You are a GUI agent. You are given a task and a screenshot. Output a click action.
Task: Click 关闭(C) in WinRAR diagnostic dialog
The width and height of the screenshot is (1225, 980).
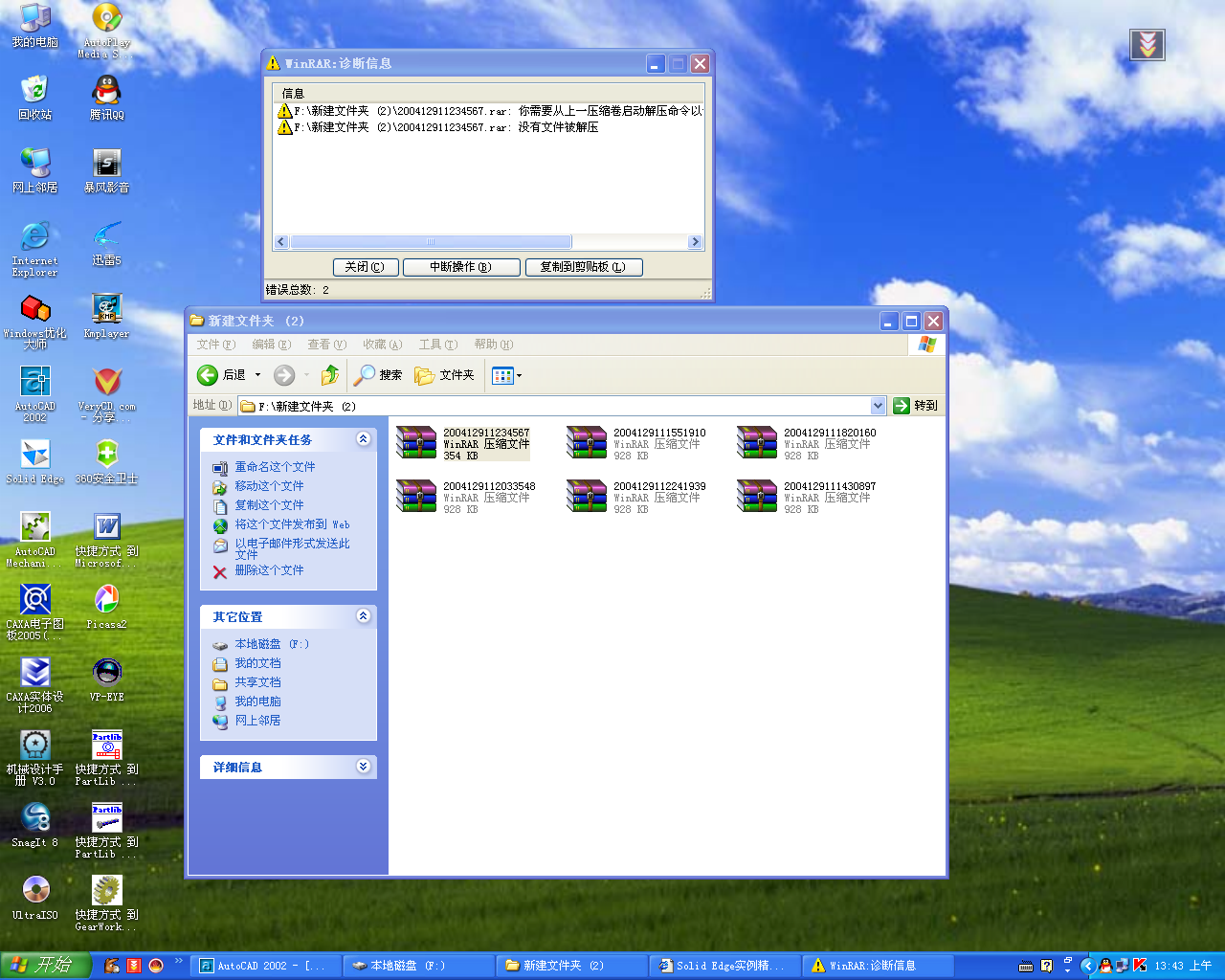pos(365,267)
